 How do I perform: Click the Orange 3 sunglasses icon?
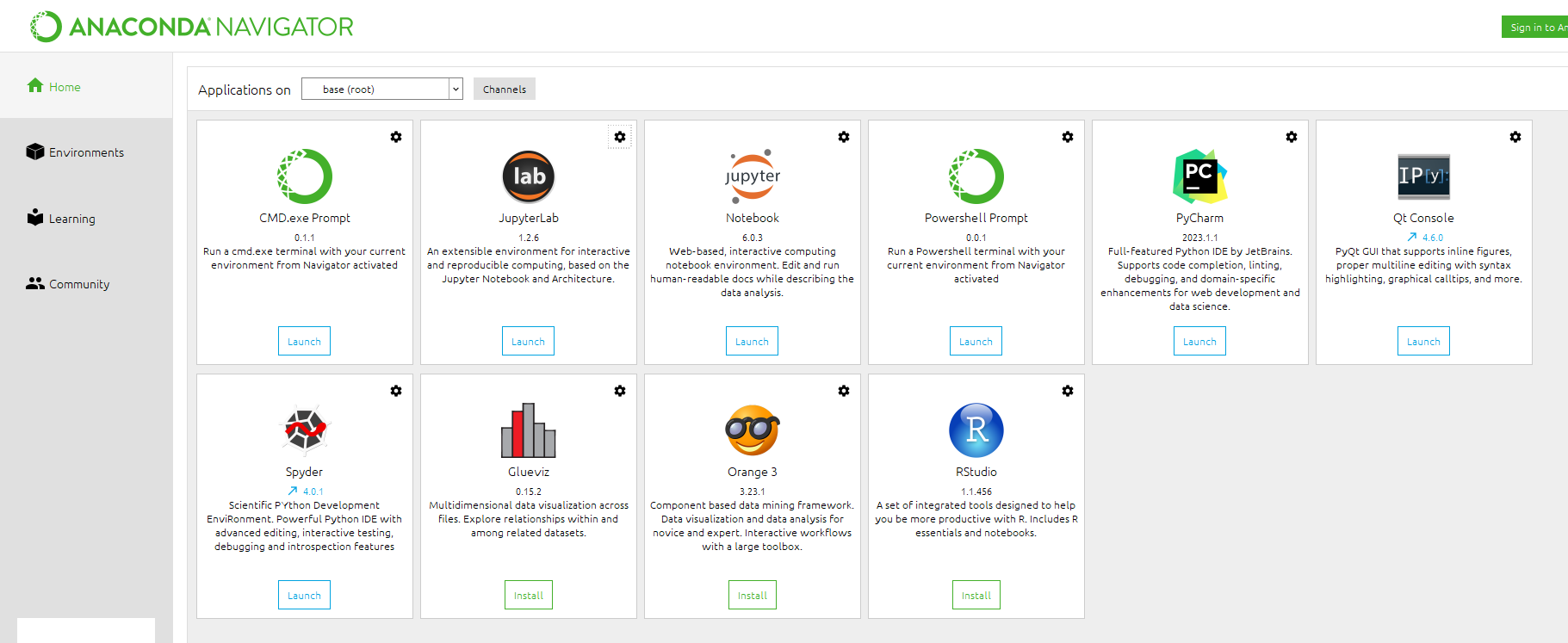point(753,430)
